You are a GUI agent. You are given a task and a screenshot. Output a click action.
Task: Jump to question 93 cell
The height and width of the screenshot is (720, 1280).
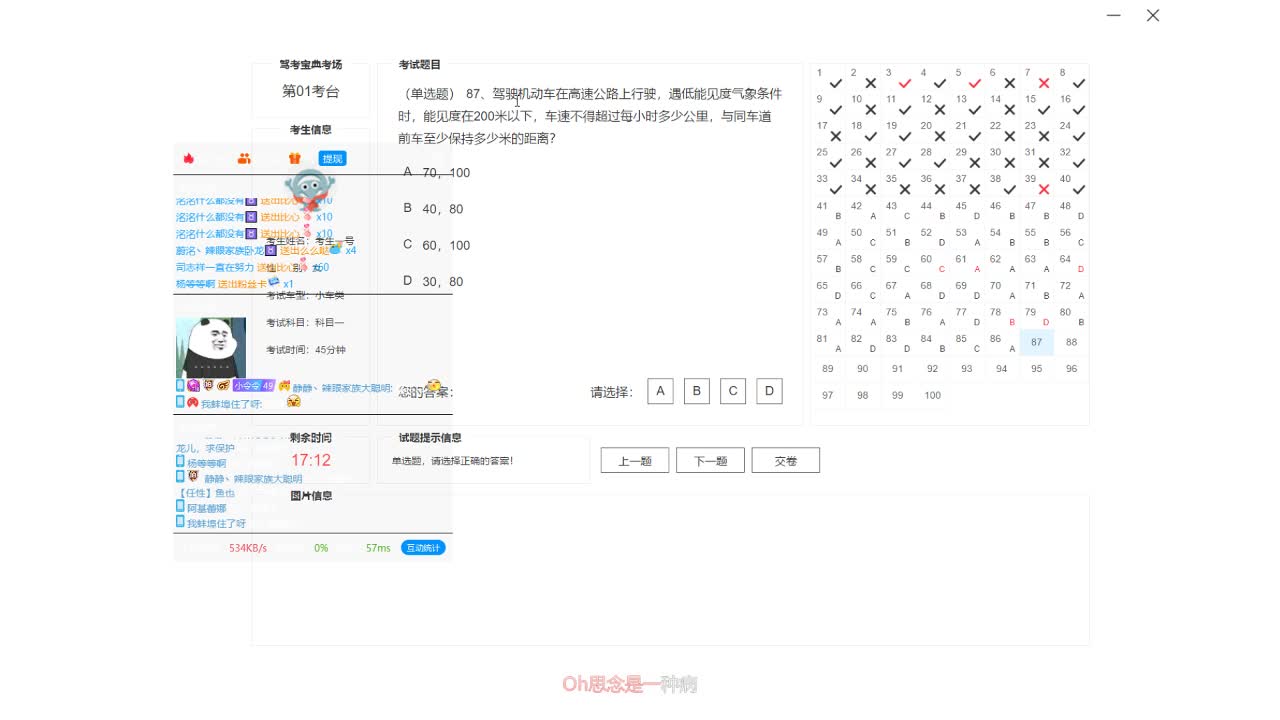click(x=966, y=369)
